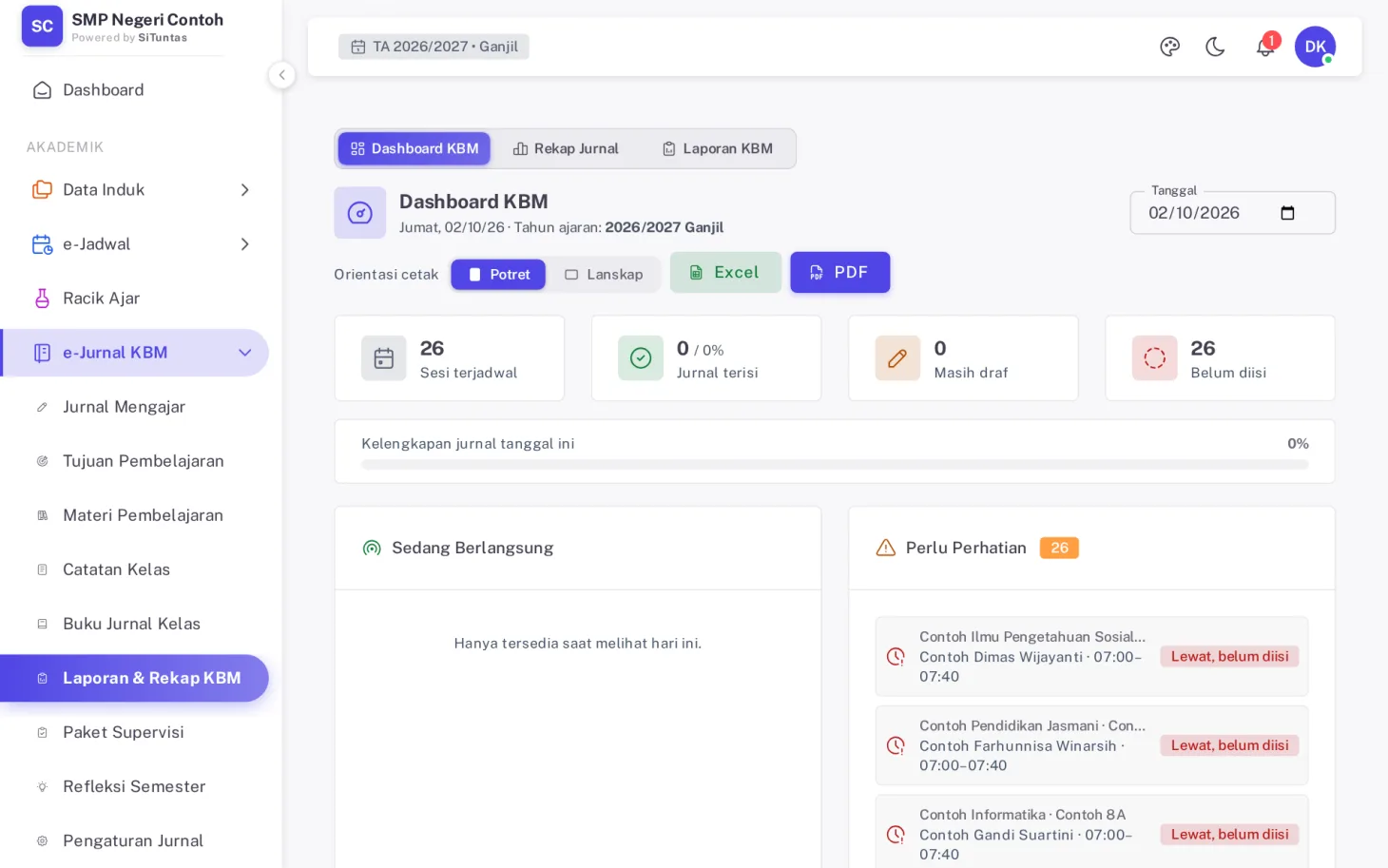This screenshot has width=1388, height=868.
Task: Open Tujuan Pembelajaran submenu item
Action: (135, 461)
